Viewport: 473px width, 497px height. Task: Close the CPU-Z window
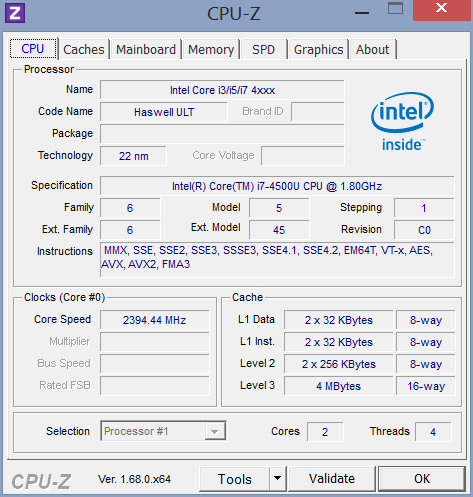(441, 10)
